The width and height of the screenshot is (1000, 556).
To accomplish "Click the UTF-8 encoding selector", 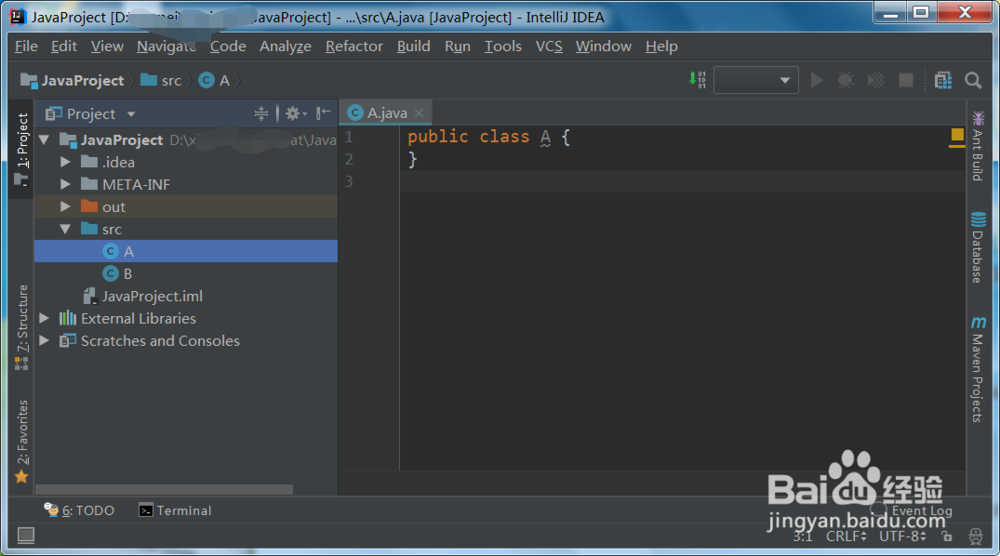I will pos(902,536).
